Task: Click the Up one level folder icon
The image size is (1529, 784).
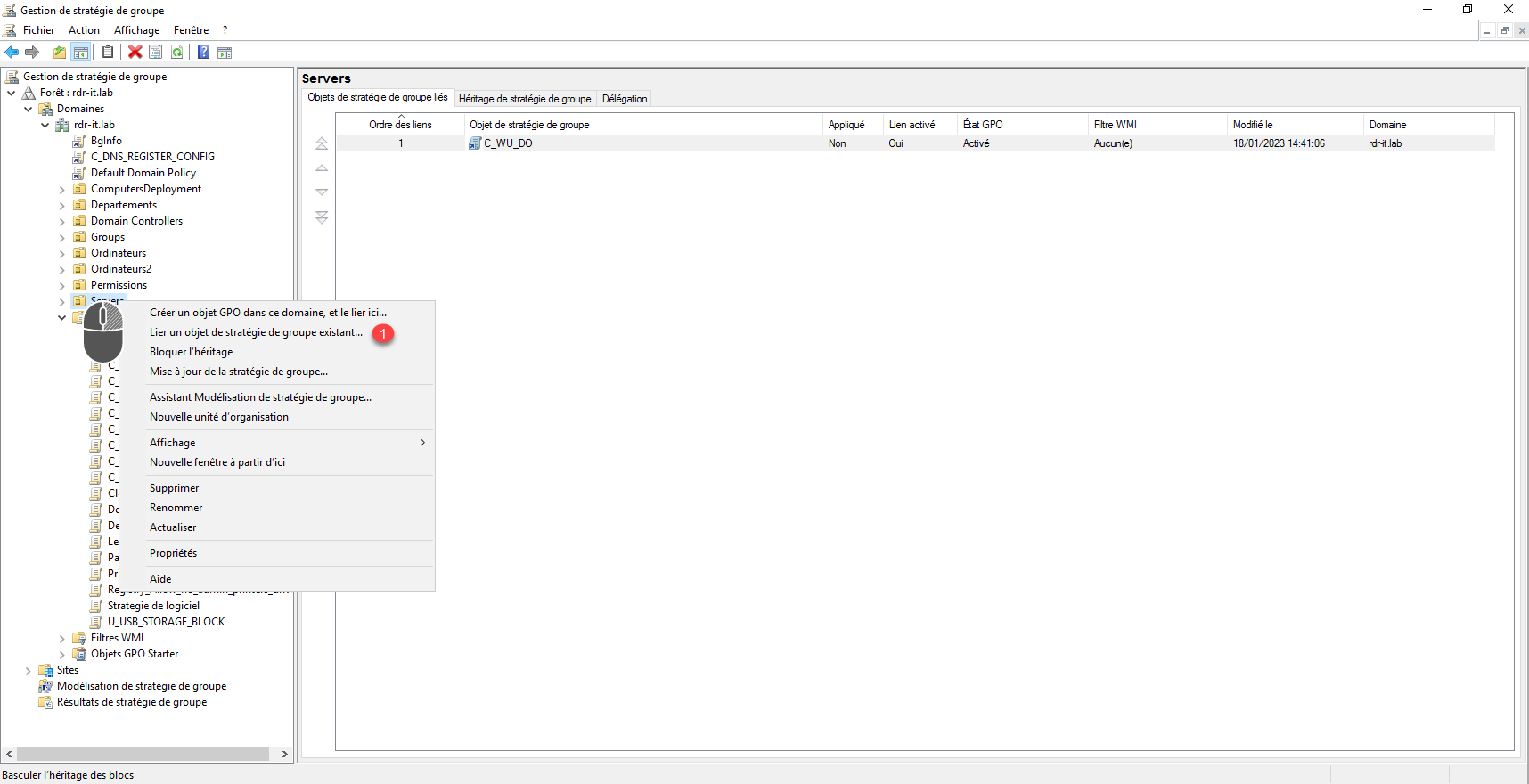Action: (60, 53)
